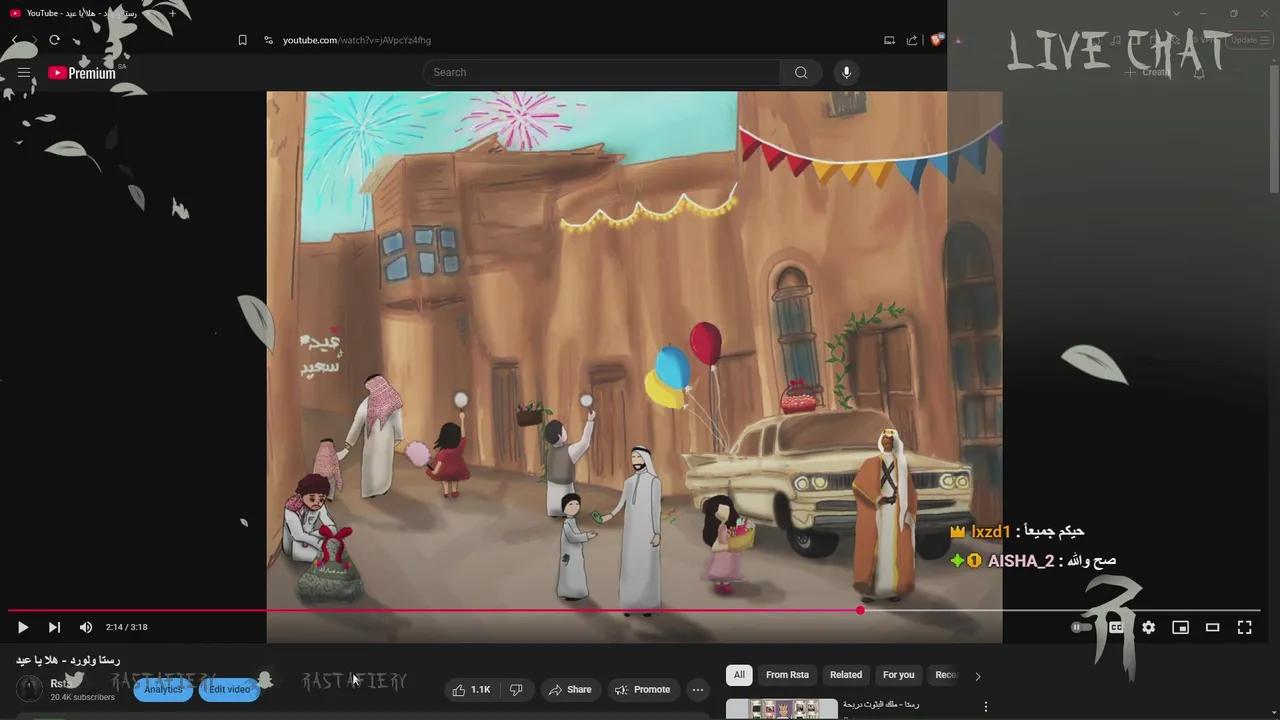The width and height of the screenshot is (1280, 720).
Task: Go back in the browser
Action: coord(15,40)
